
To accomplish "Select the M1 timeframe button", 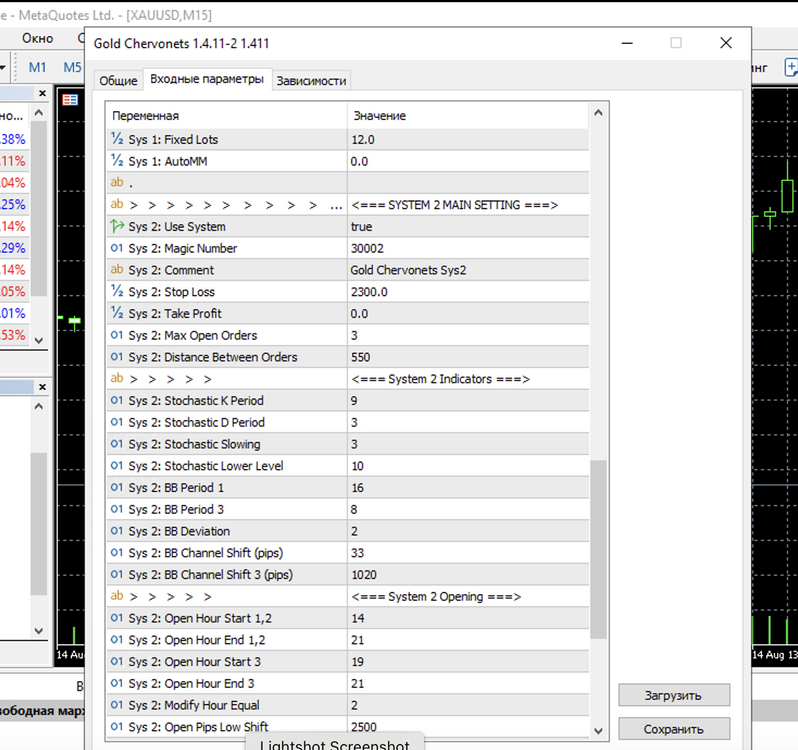I will click(x=37, y=67).
